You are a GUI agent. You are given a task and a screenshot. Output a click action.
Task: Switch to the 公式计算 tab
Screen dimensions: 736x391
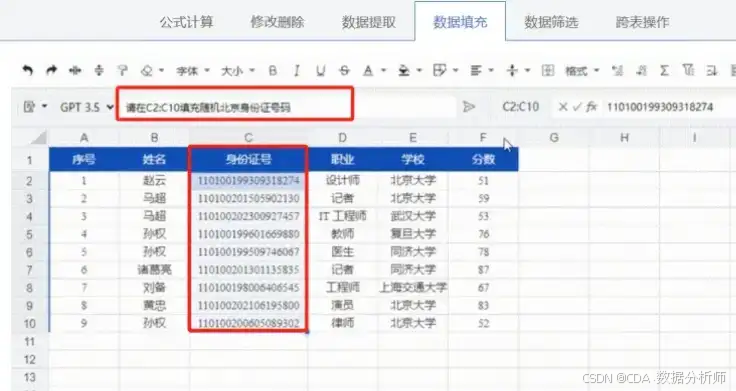186,22
